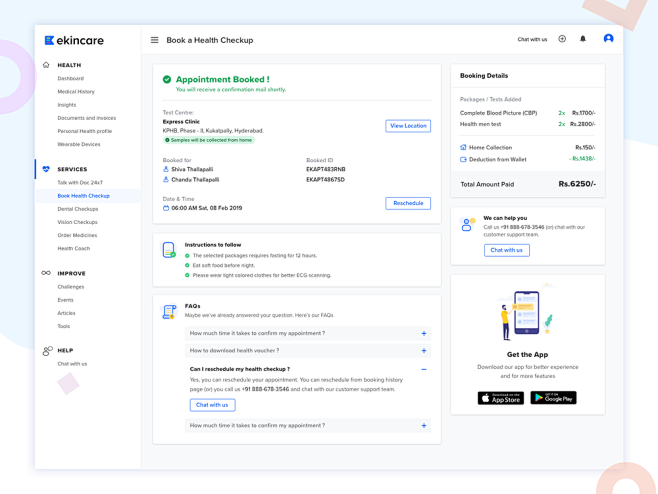
Task: Click the ekincare logo
Action: point(74,40)
